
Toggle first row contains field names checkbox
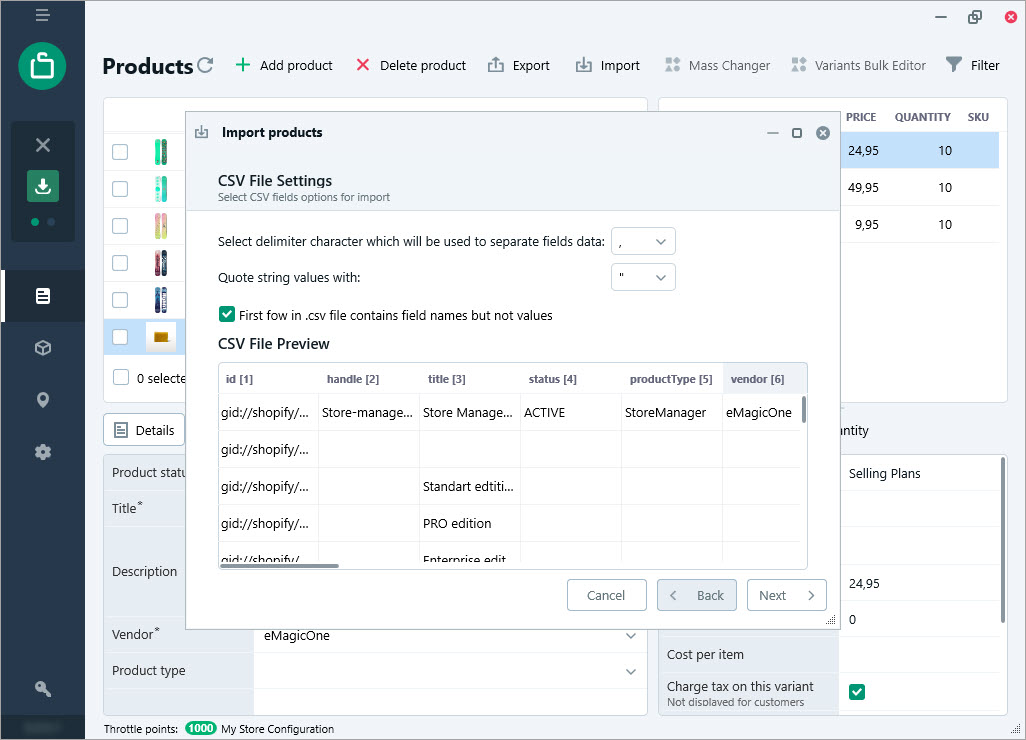point(226,315)
